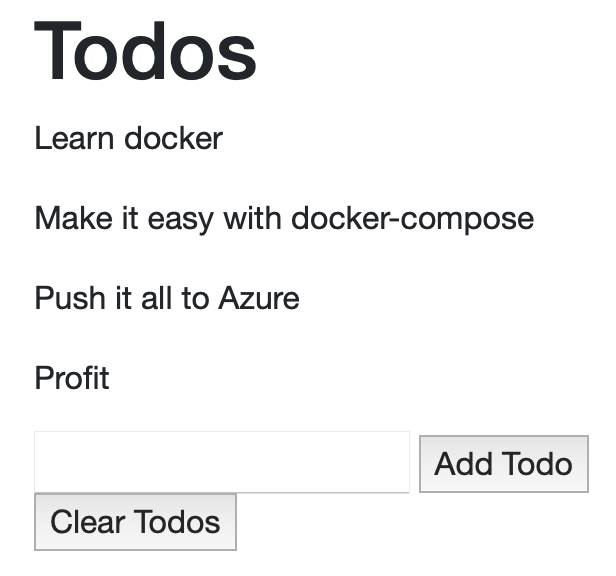Select the "Profit" todo item
The height and width of the screenshot is (576, 616).
click(72, 378)
